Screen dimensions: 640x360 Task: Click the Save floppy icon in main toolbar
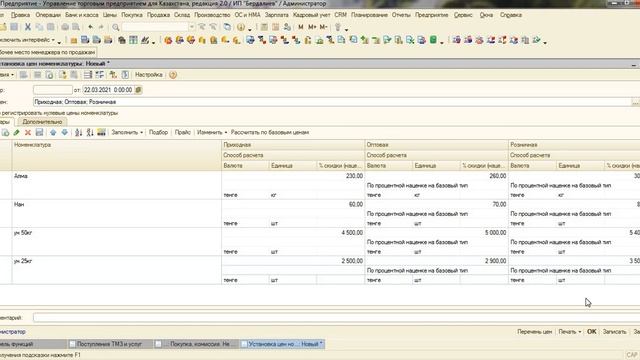coord(14,27)
